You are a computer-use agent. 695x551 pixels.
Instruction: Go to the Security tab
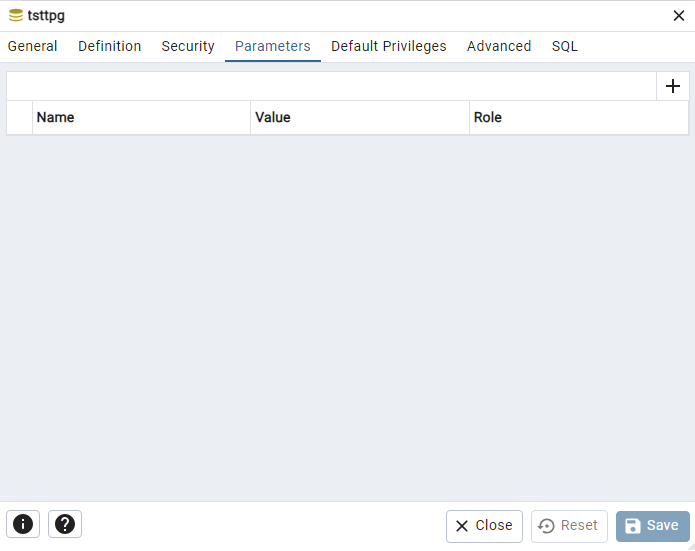188,46
